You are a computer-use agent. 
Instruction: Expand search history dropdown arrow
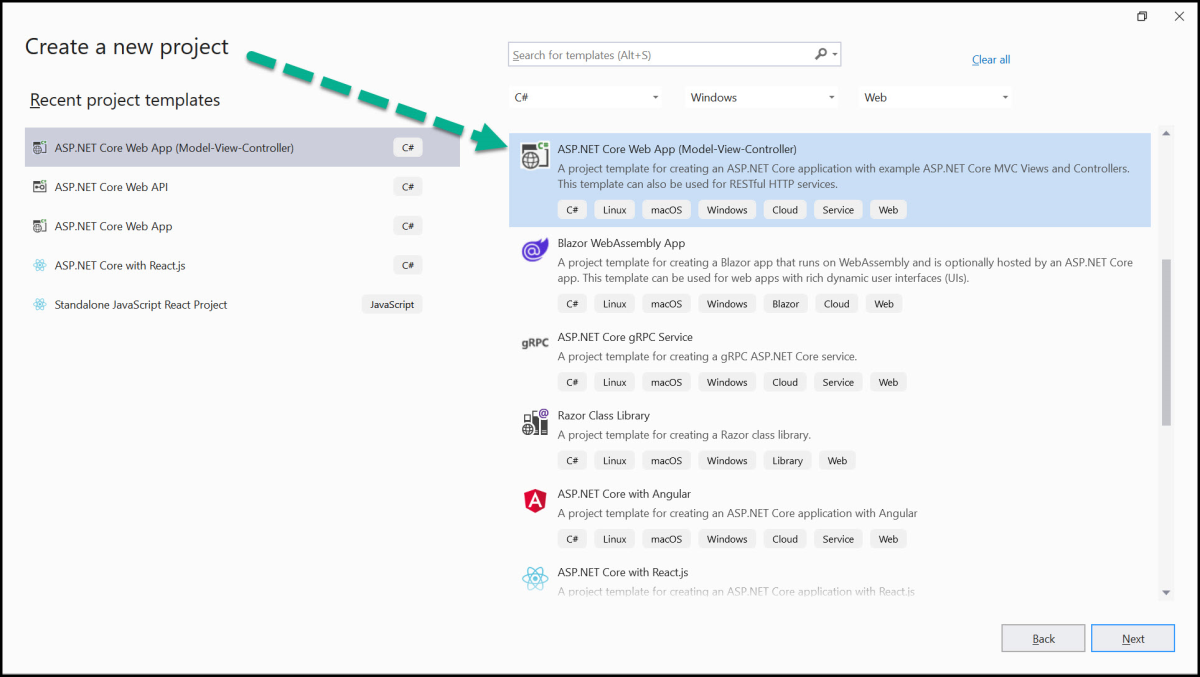(835, 55)
